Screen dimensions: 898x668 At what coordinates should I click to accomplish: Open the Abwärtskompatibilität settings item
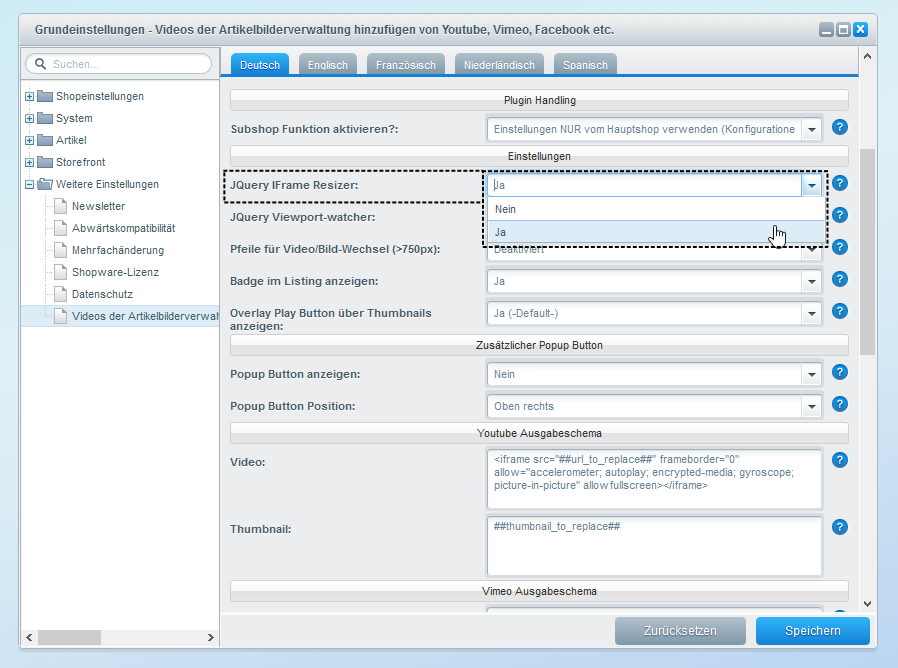click(123, 228)
